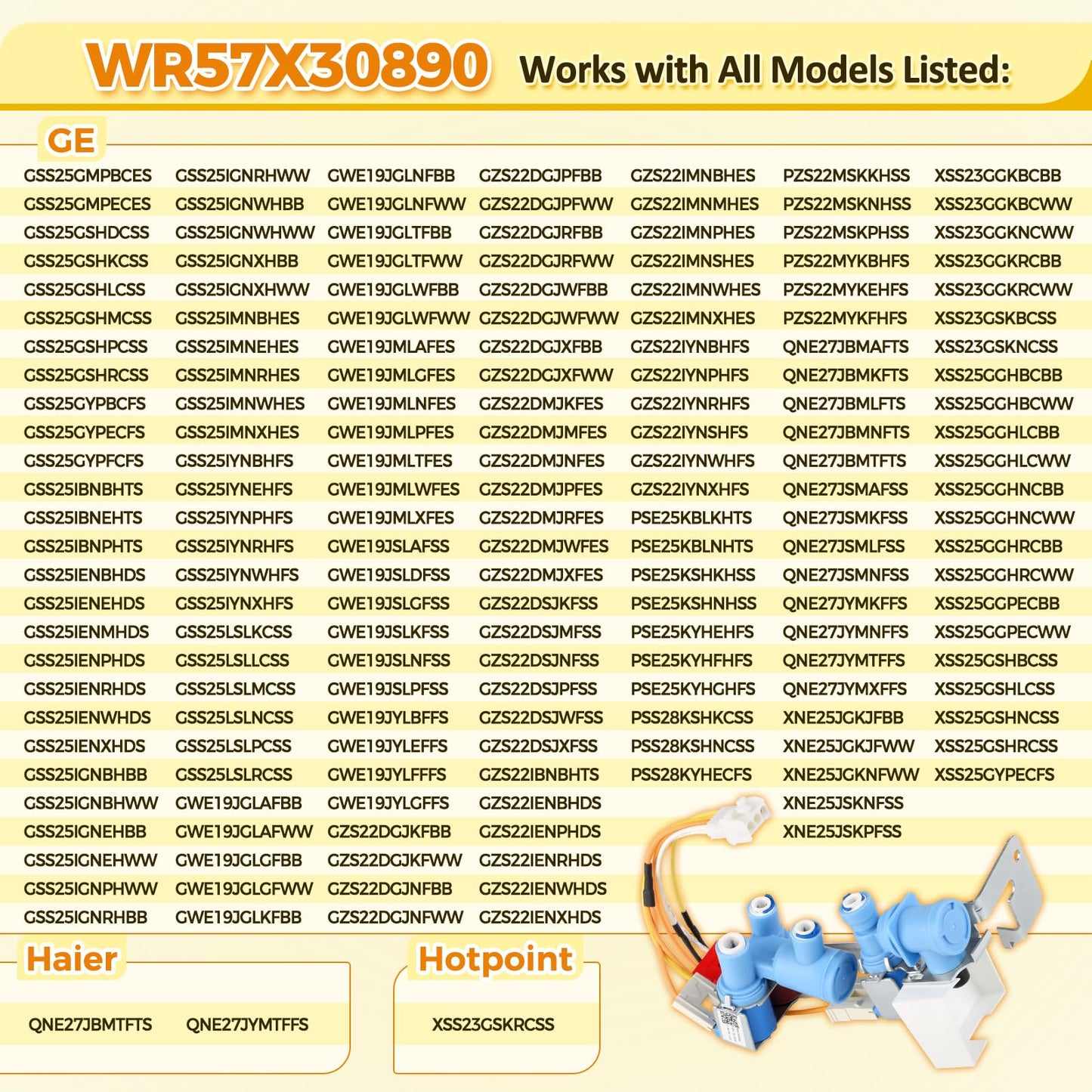Click GE column model number QNE27JBMAFTS
The width and height of the screenshot is (1092, 1092).
coord(846,346)
